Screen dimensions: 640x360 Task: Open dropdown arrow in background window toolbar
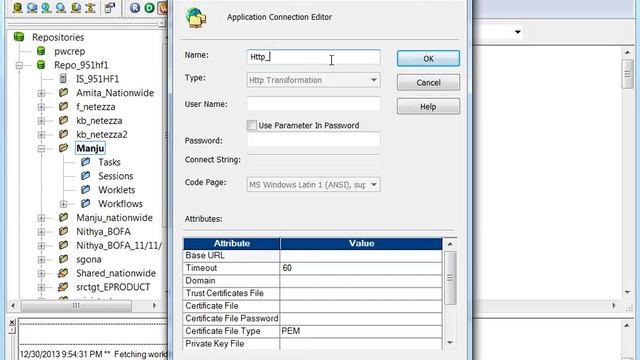pos(518,32)
